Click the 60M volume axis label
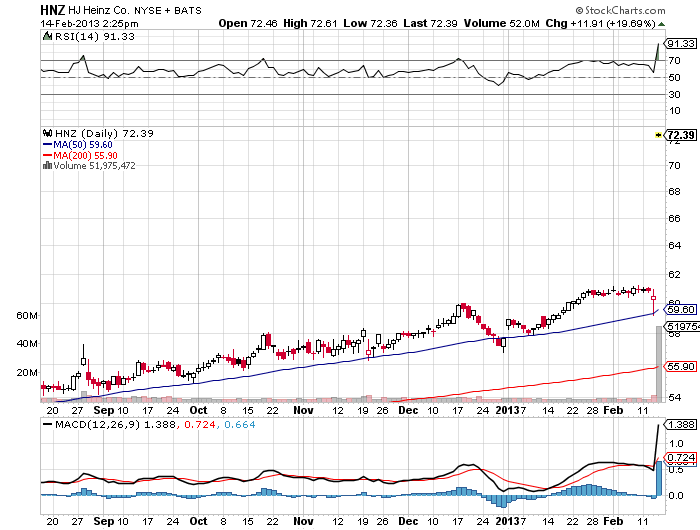 (x=27, y=316)
